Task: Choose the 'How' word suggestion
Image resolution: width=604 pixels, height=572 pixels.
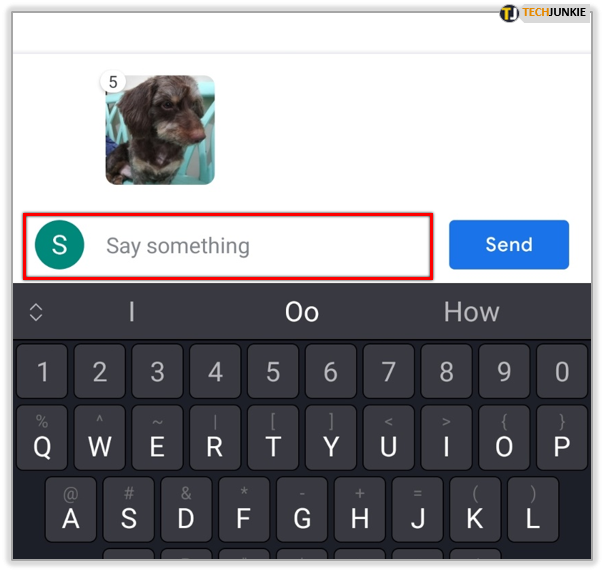Action: 471,312
